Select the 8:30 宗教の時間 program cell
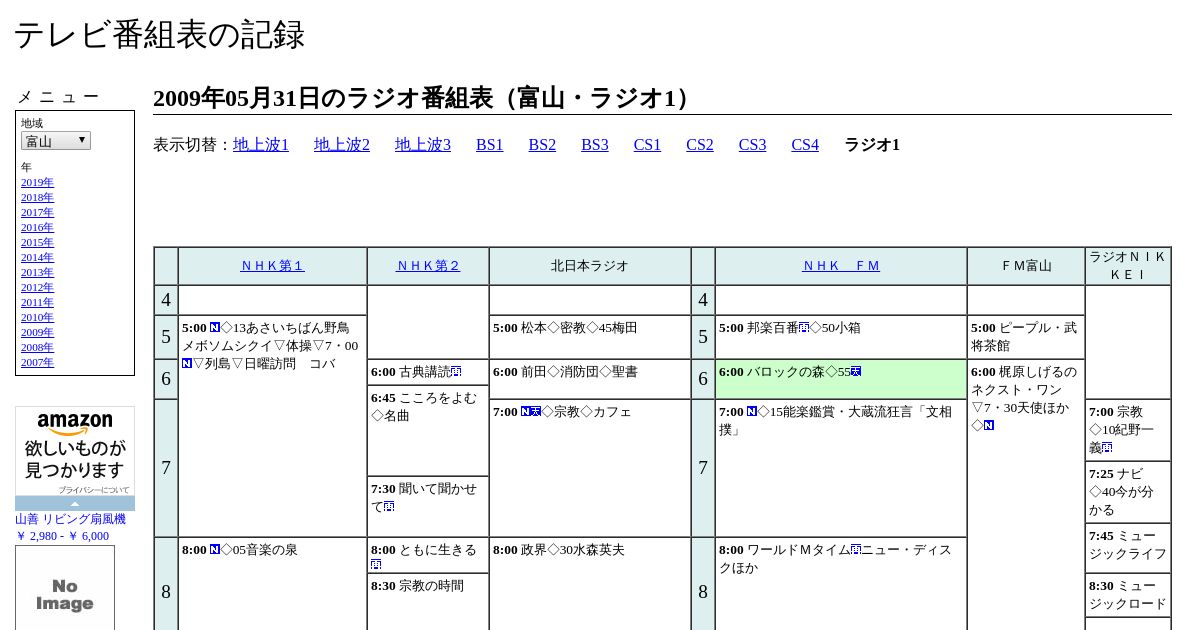The image size is (1200, 630). [x=428, y=601]
